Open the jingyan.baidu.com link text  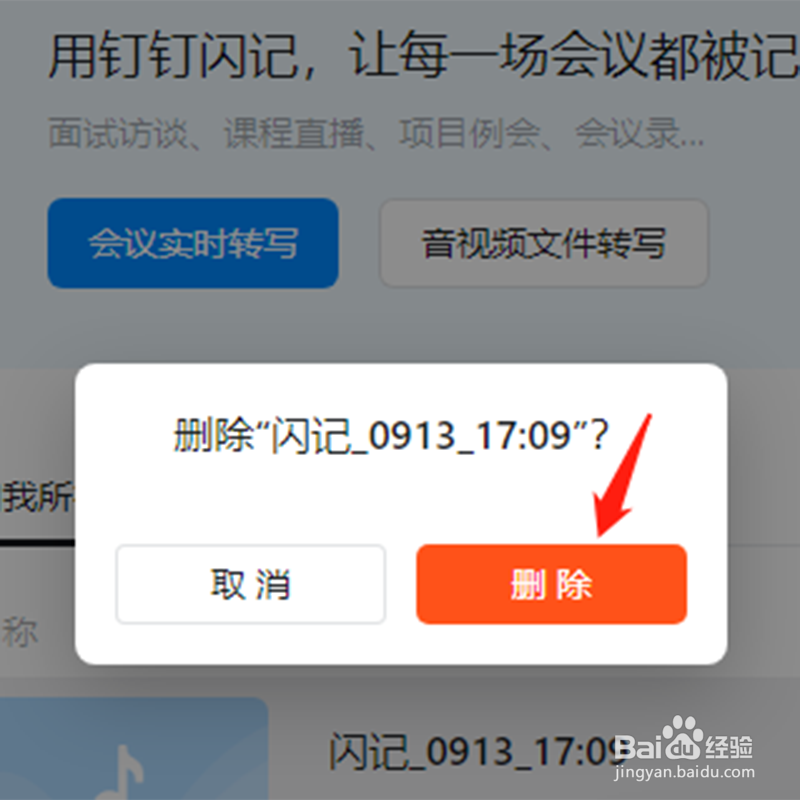click(684, 773)
